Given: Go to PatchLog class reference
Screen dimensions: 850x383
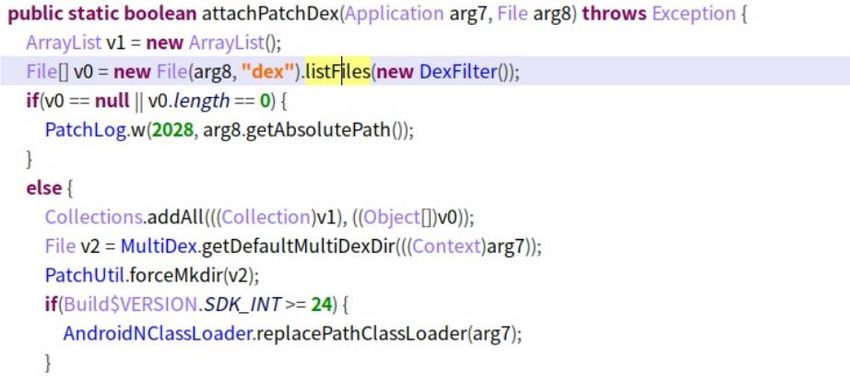Looking at the screenshot, I should 85,130.
